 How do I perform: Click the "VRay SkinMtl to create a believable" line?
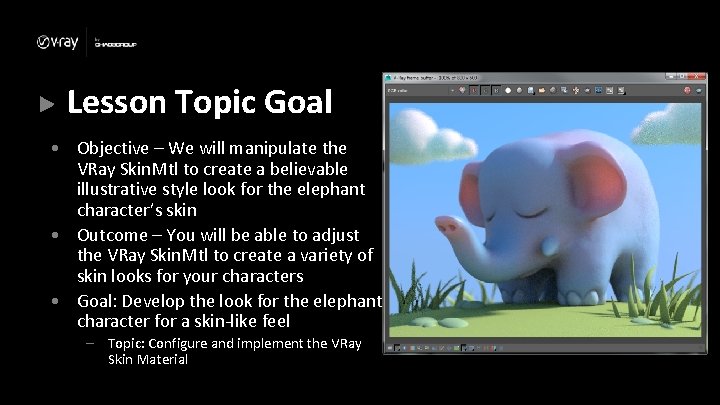click(x=212, y=169)
